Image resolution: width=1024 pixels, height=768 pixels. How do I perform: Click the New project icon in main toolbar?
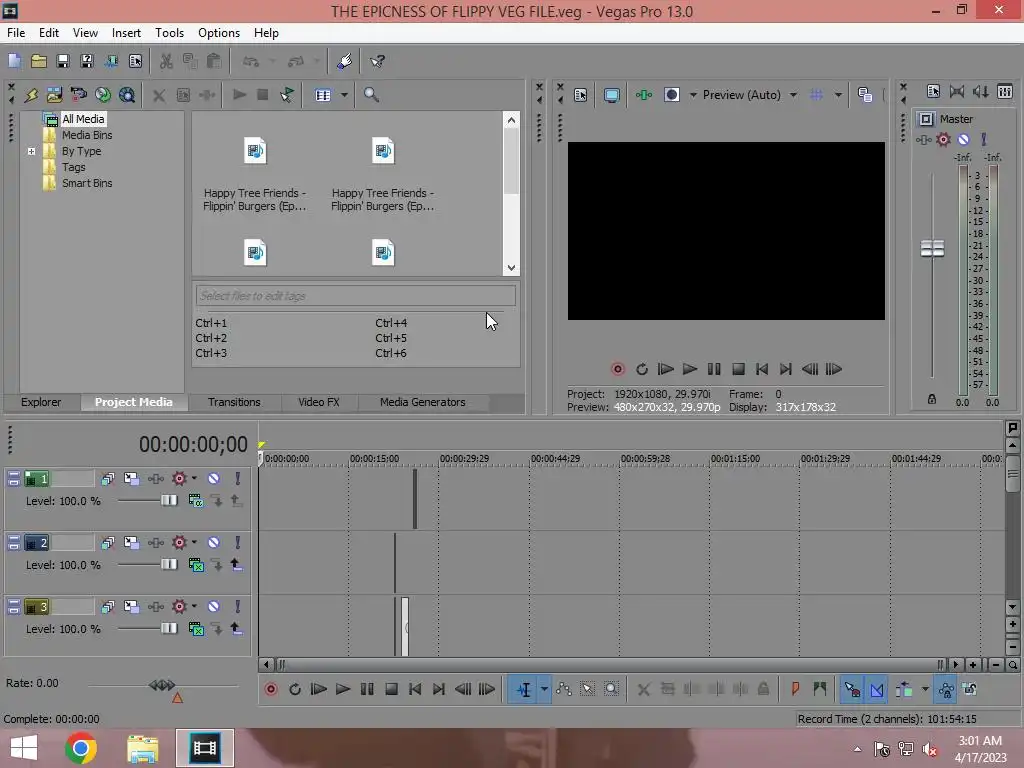pos(14,61)
